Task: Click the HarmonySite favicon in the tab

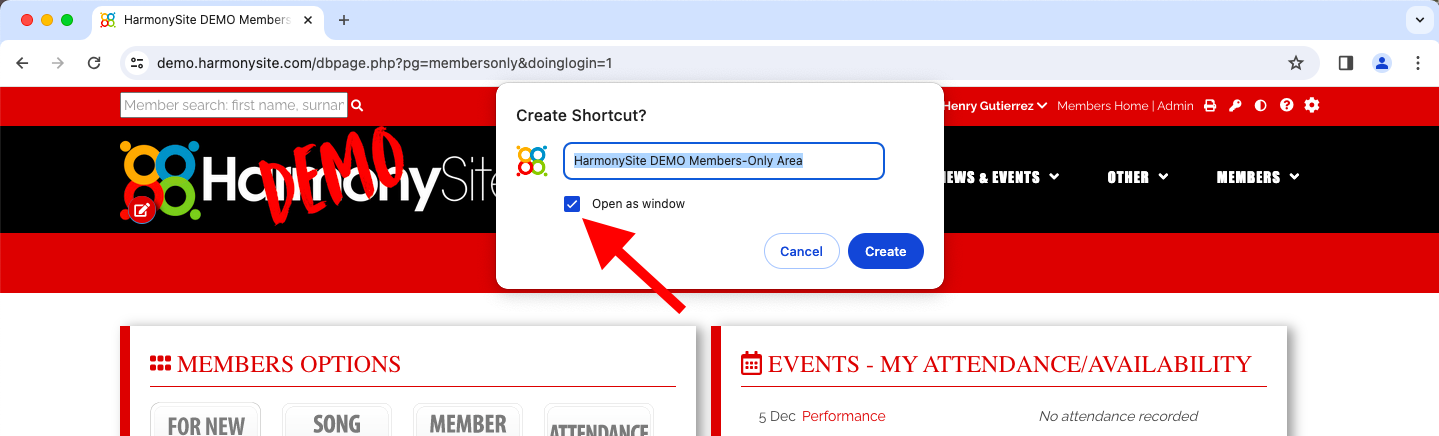Action: (x=108, y=20)
